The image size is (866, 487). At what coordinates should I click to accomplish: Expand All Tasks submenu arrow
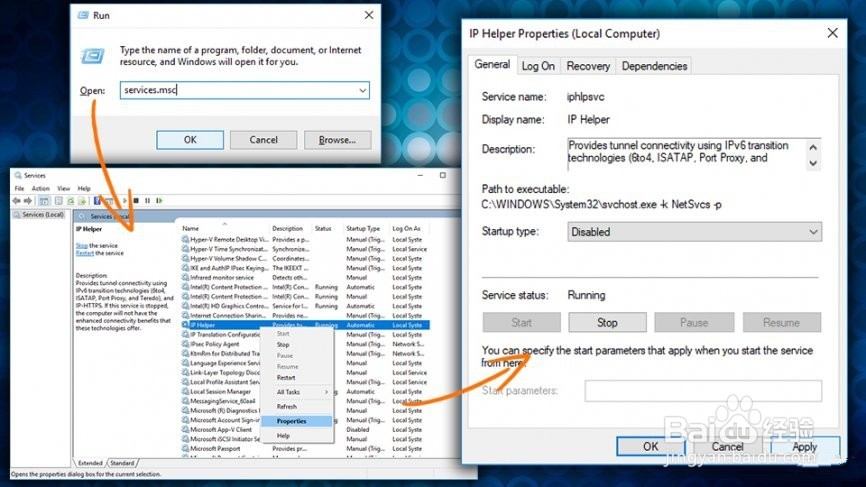click(x=326, y=392)
